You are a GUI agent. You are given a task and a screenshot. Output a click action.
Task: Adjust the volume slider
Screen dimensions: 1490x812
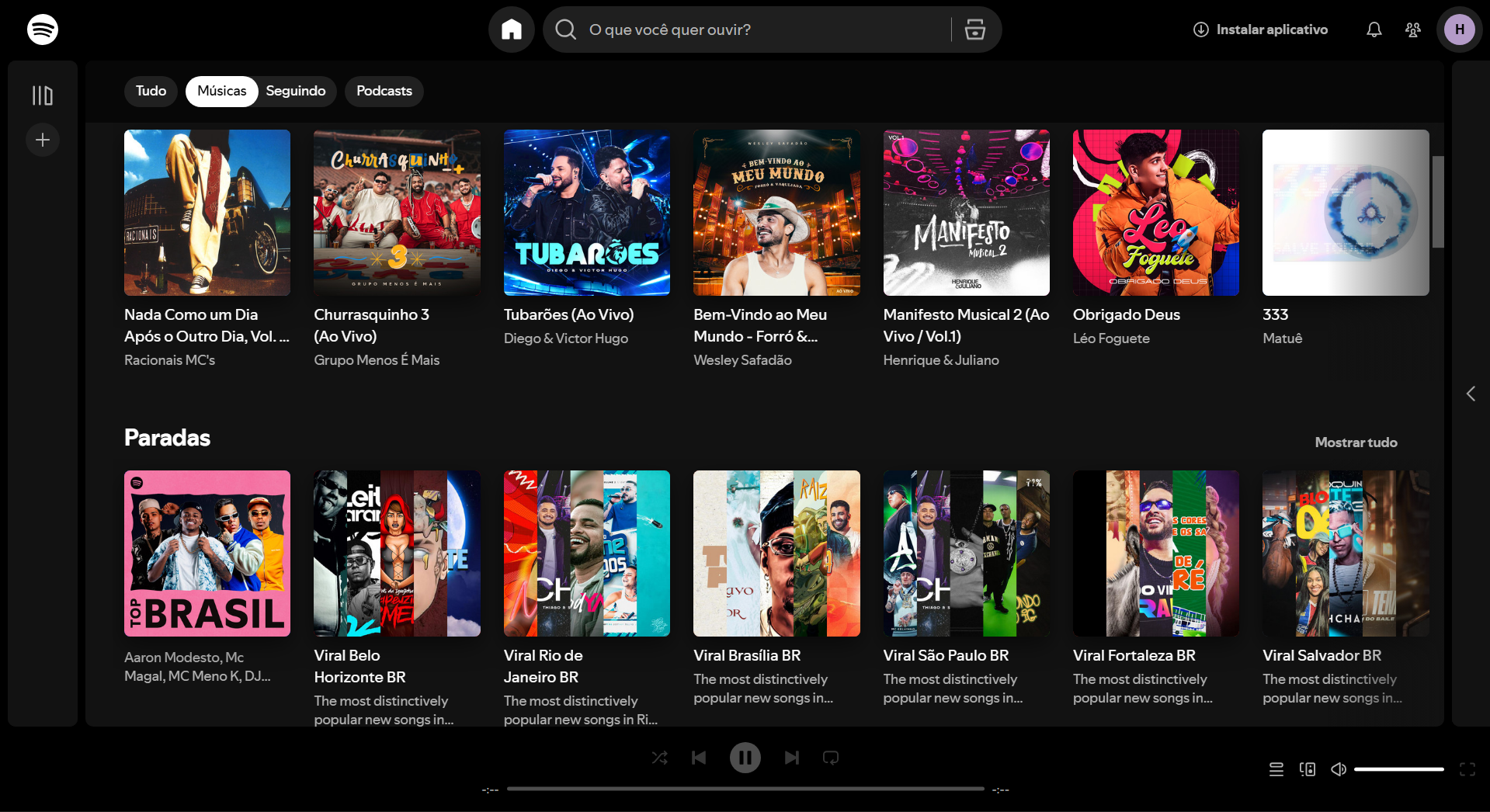pos(1399,769)
